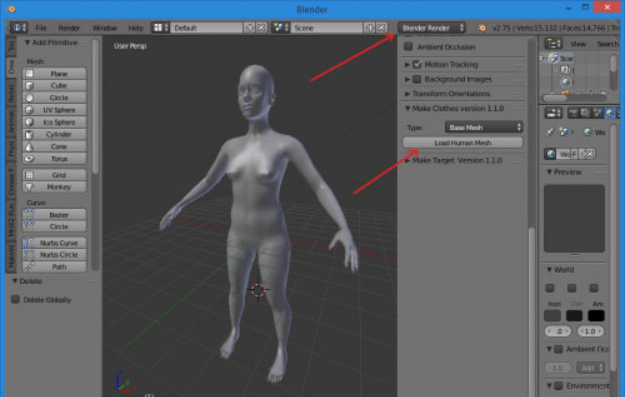Add a UV Sphere mesh primitive
The width and height of the screenshot is (625, 397).
coord(54,110)
